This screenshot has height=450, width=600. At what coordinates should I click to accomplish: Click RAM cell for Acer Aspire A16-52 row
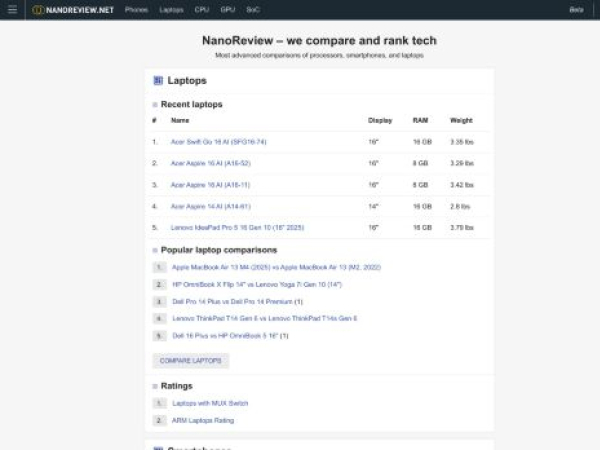[420, 163]
